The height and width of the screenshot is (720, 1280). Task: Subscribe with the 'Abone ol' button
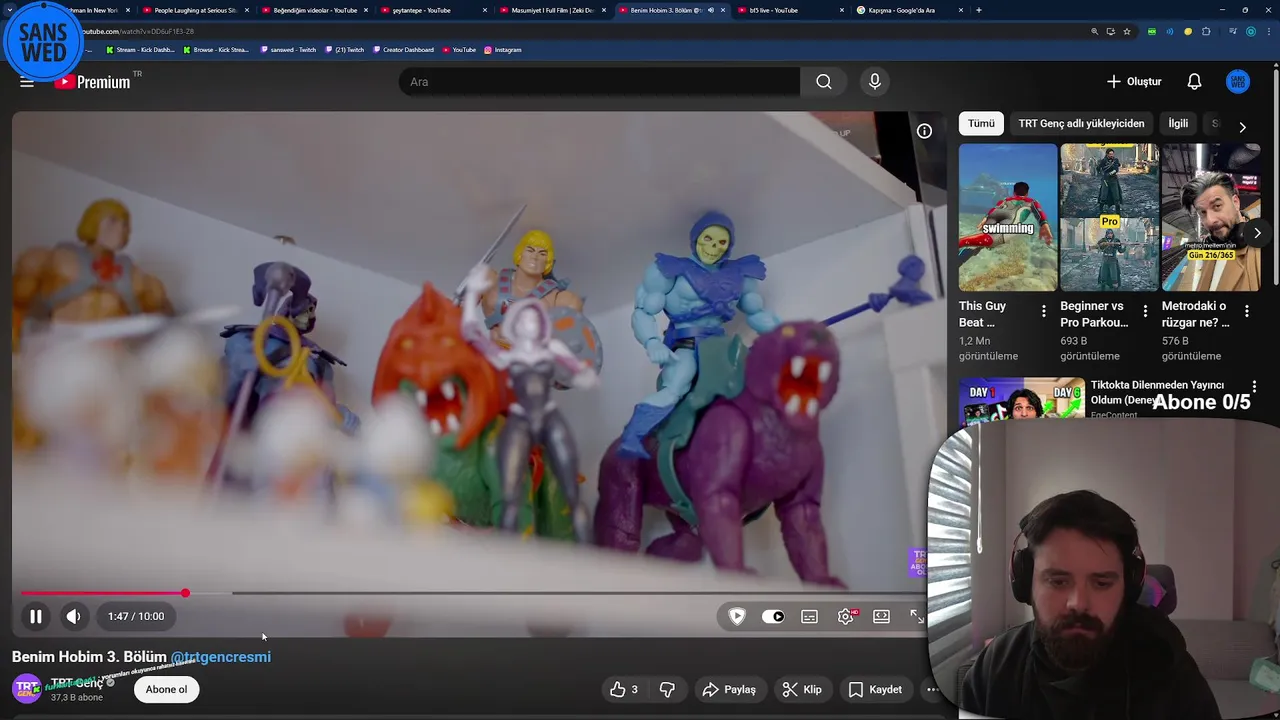click(x=166, y=689)
